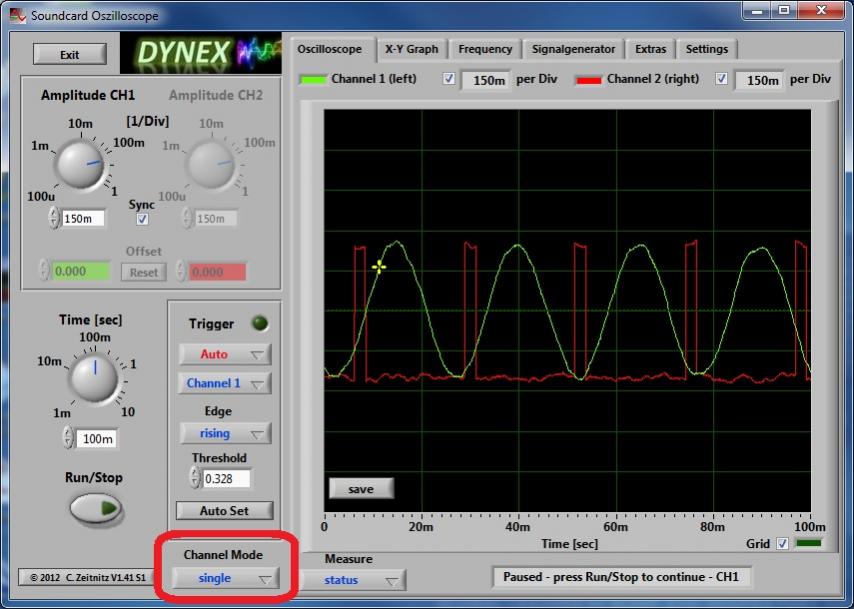Viewport: 854px width, 609px height.
Task: Click the Threshold stepper arrows
Action: (195, 479)
